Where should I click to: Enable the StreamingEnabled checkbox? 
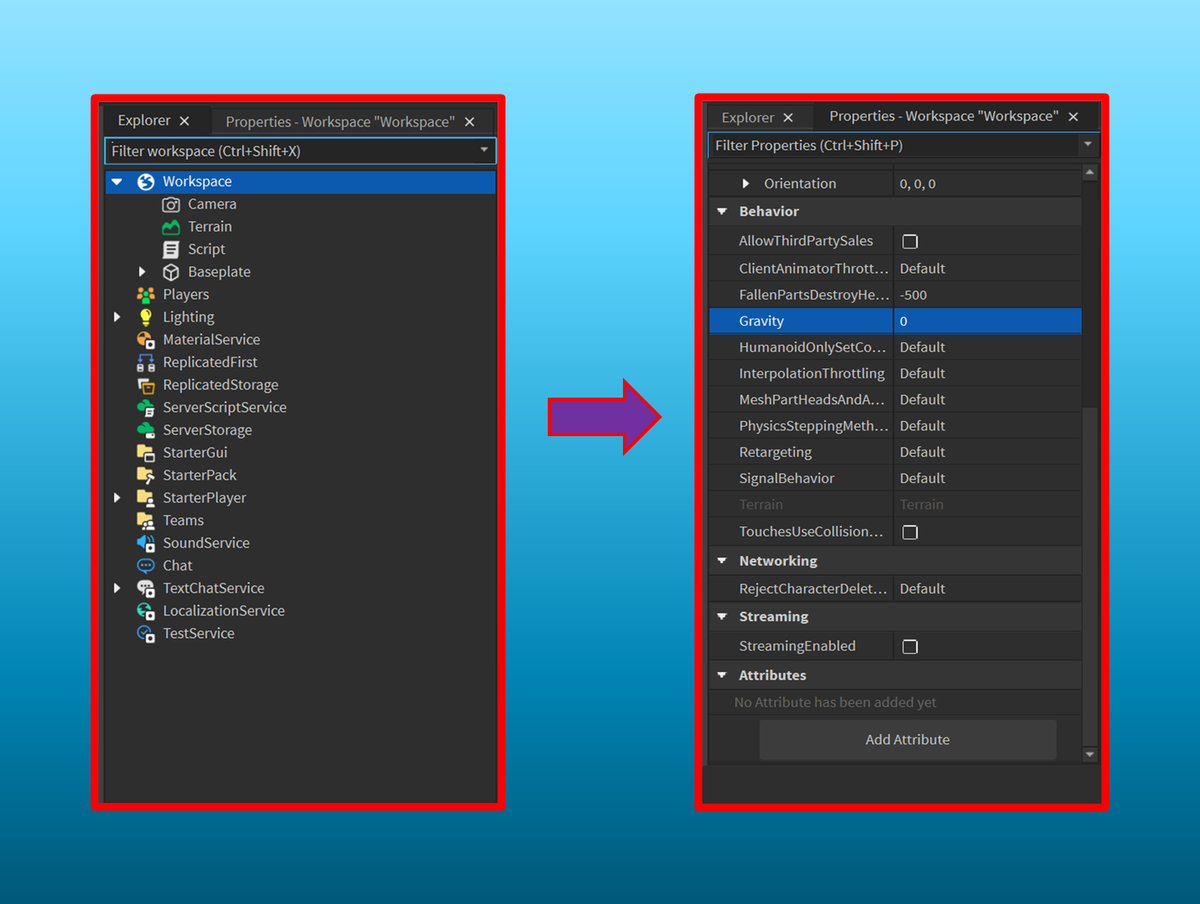910,647
